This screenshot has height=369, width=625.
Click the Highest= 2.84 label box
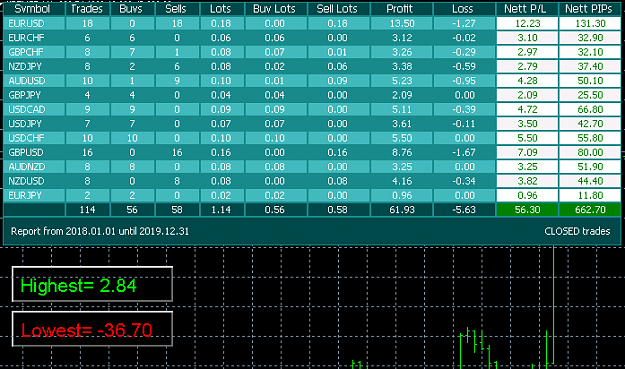click(x=92, y=284)
